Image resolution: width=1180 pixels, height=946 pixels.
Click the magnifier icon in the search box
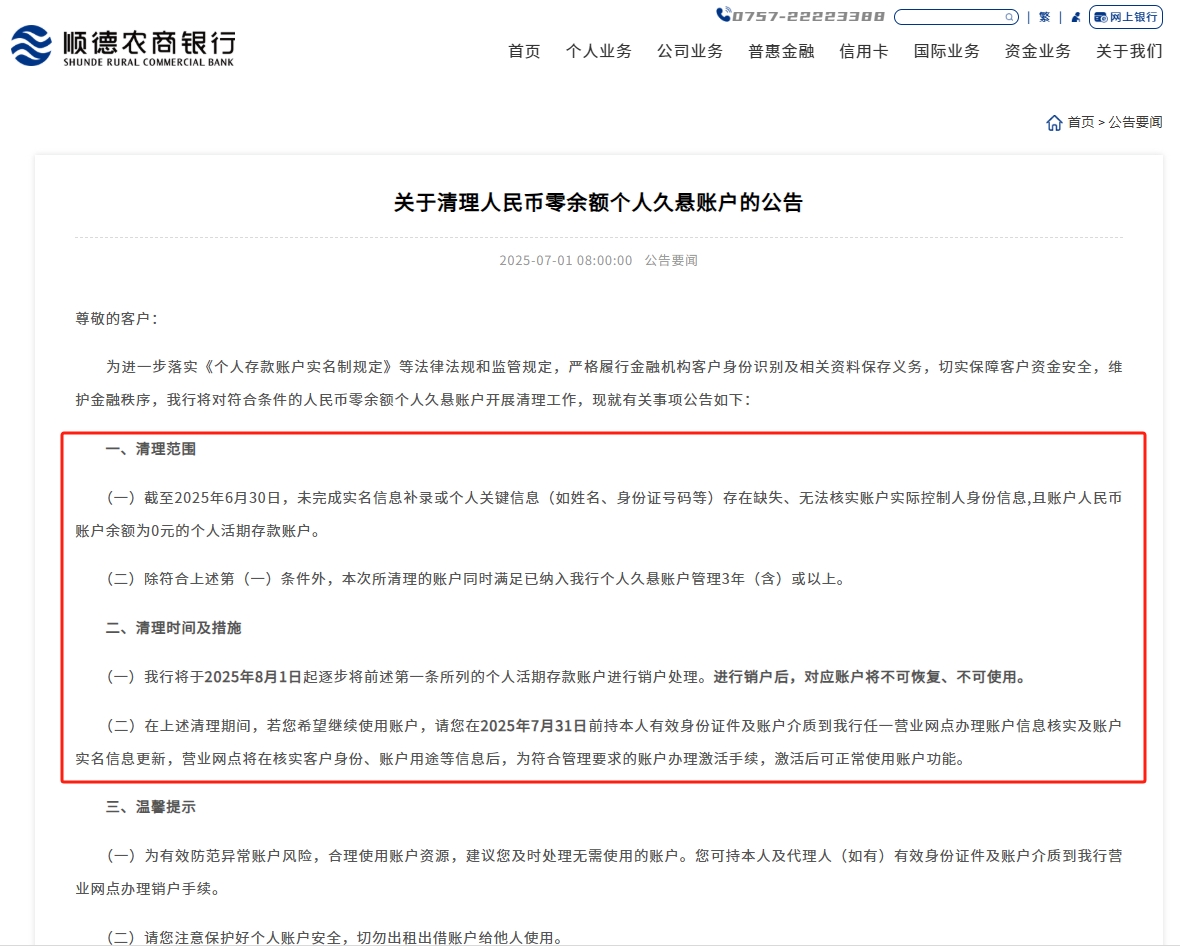(x=1010, y=16)
